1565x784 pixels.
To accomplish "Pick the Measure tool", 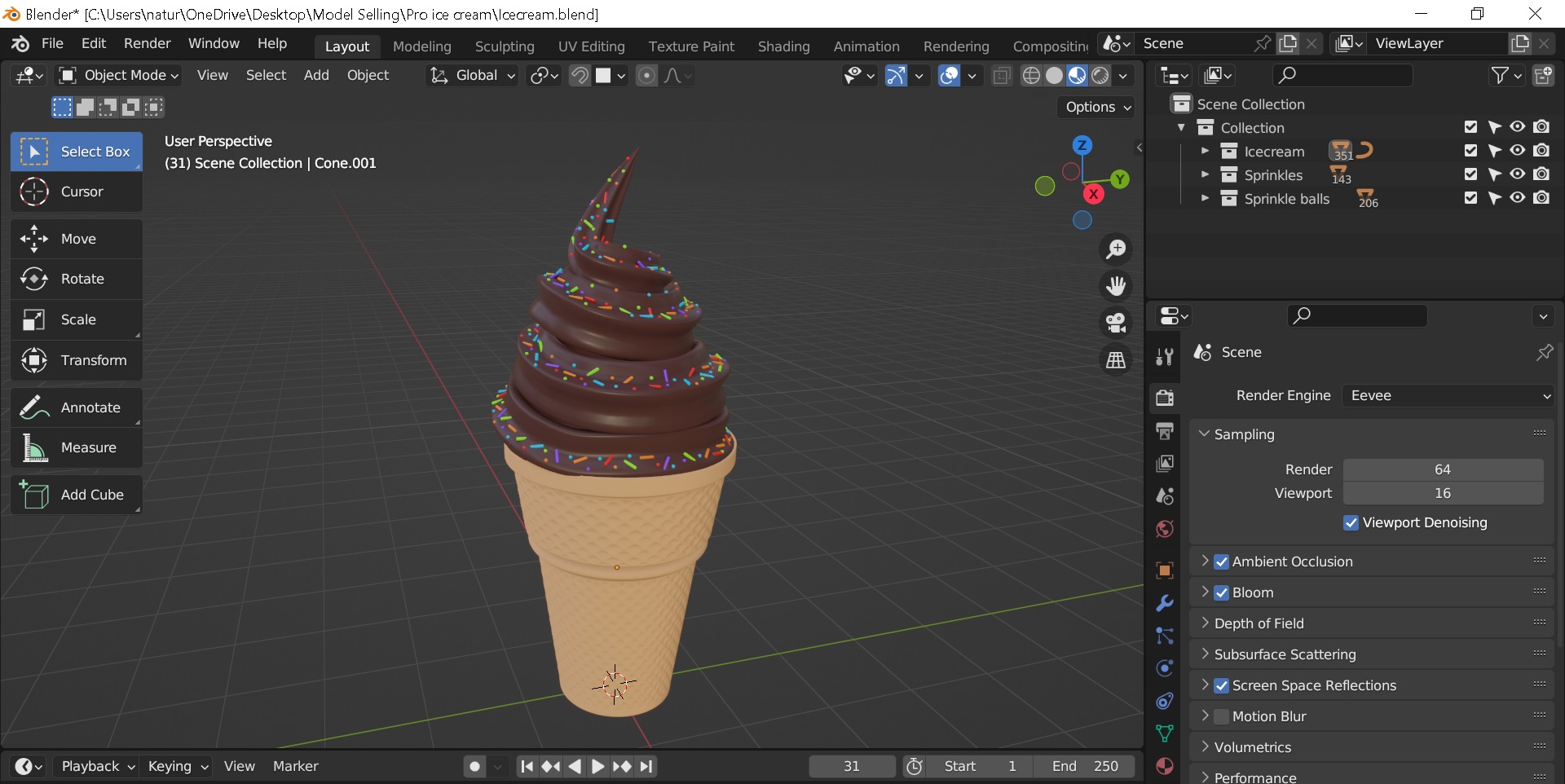I will [x=77, y=447].
